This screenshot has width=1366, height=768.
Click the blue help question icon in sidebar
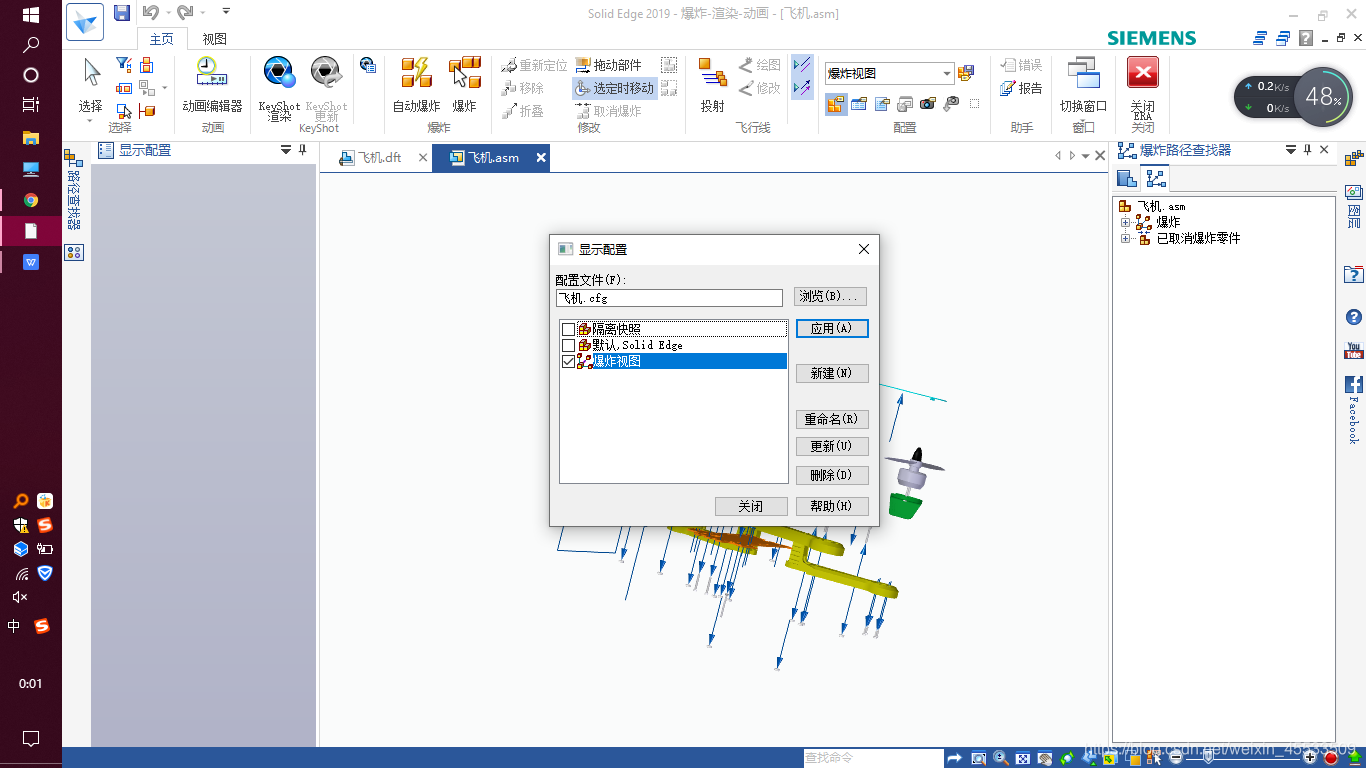tap(1354, 317)
